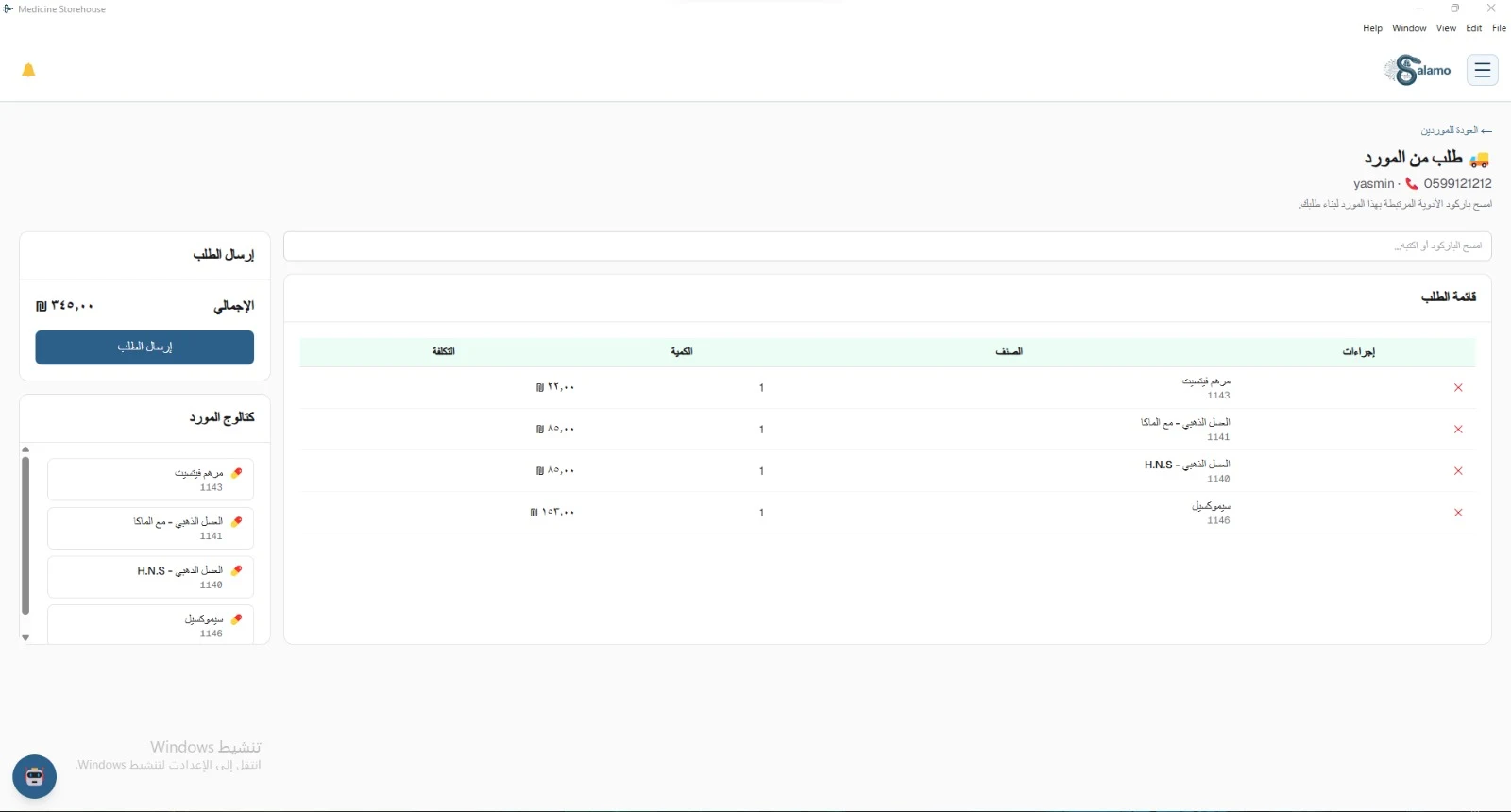Screen dimensions: 1511x812
Task: Click pill icon on catalog card 1143
Action: [236, 473]
